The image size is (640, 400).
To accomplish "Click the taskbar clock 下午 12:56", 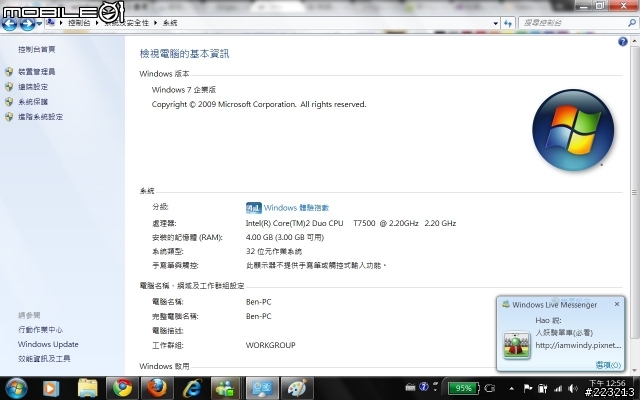I will [607, 383].
